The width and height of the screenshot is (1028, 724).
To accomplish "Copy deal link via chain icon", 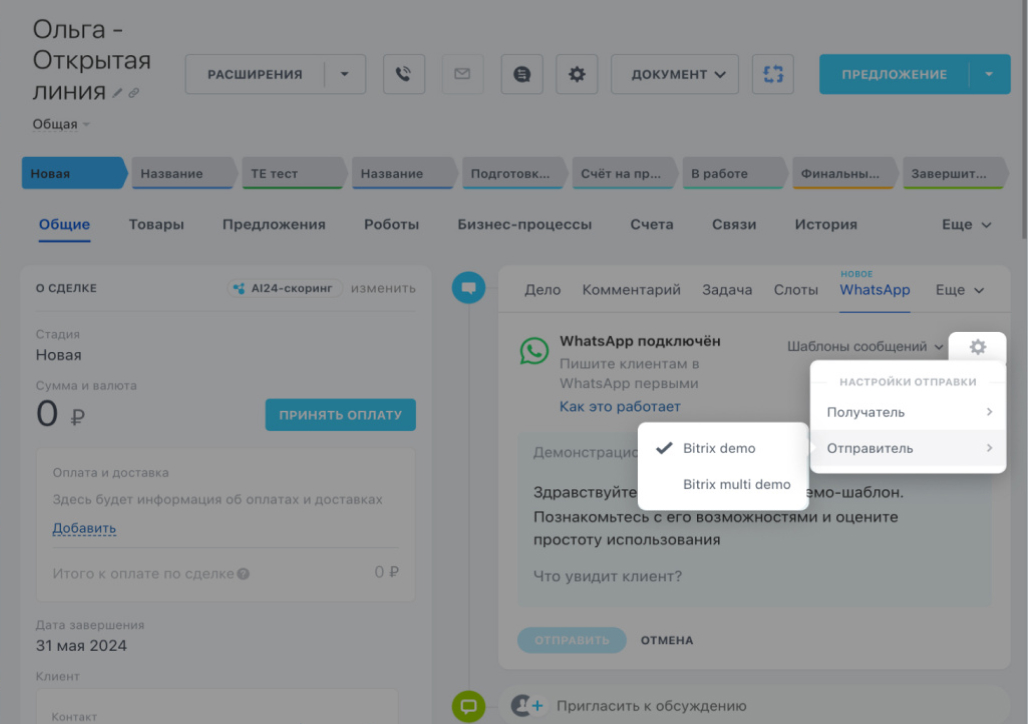I will pos(133,93).
